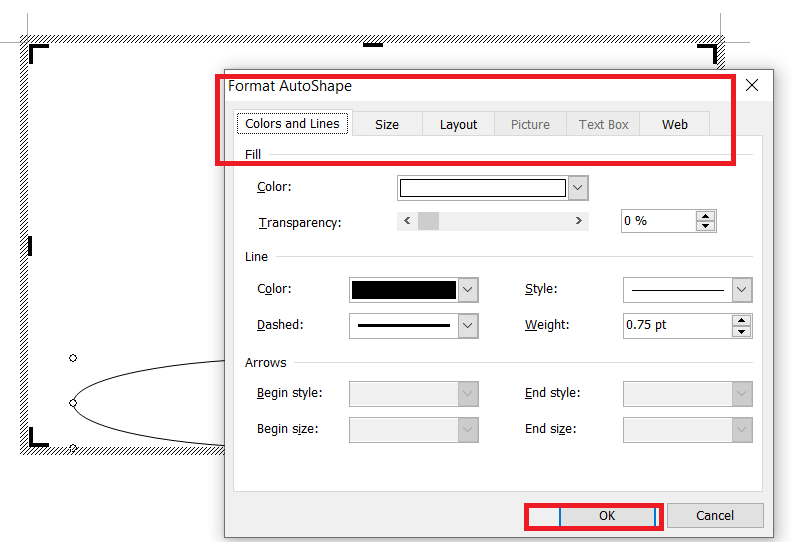Click the Transparency slider thumb
This screenshot has height=542, width=791.
pyautogui.click(x=428, y=221)
